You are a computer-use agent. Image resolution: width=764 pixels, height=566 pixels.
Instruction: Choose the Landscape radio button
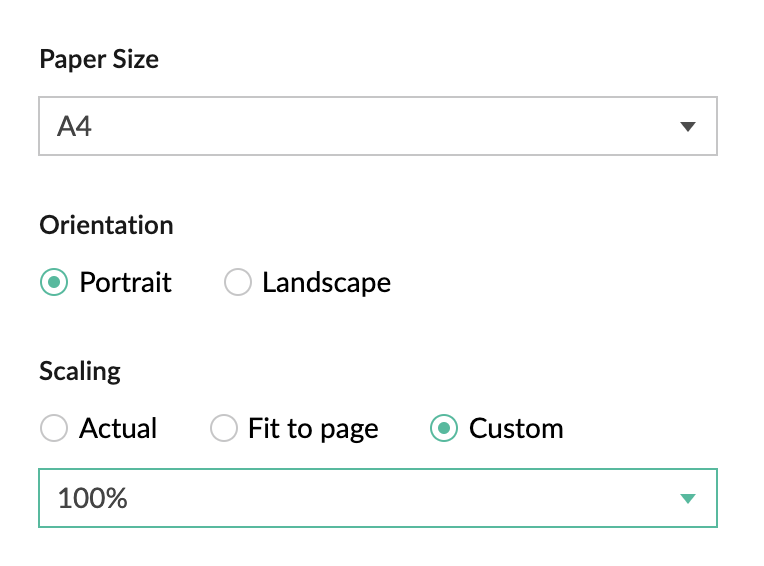point(237,283)
